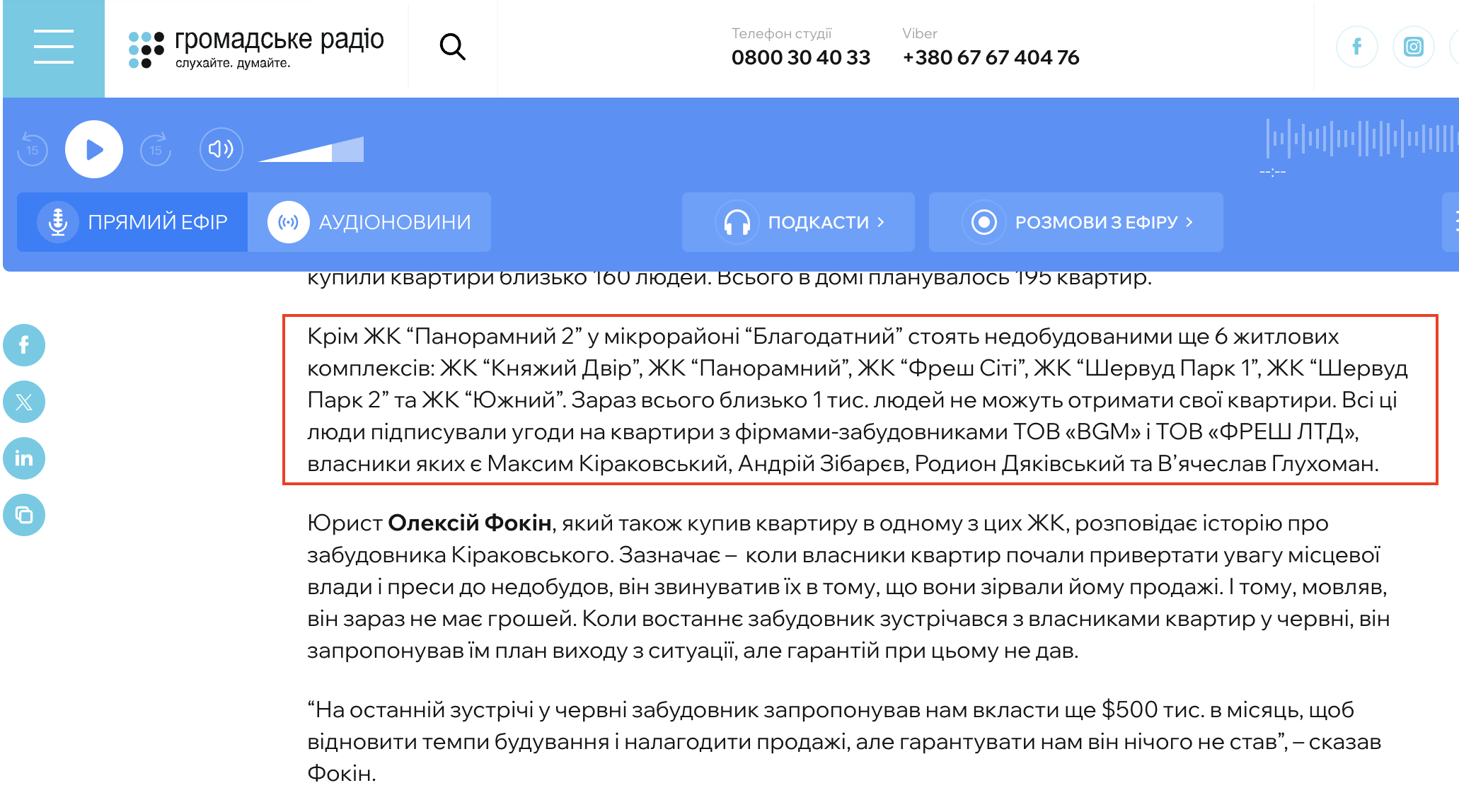Click the "Viber" label
The height and width of the screenshot is (812, 1459).
click(x=919, y=33)
